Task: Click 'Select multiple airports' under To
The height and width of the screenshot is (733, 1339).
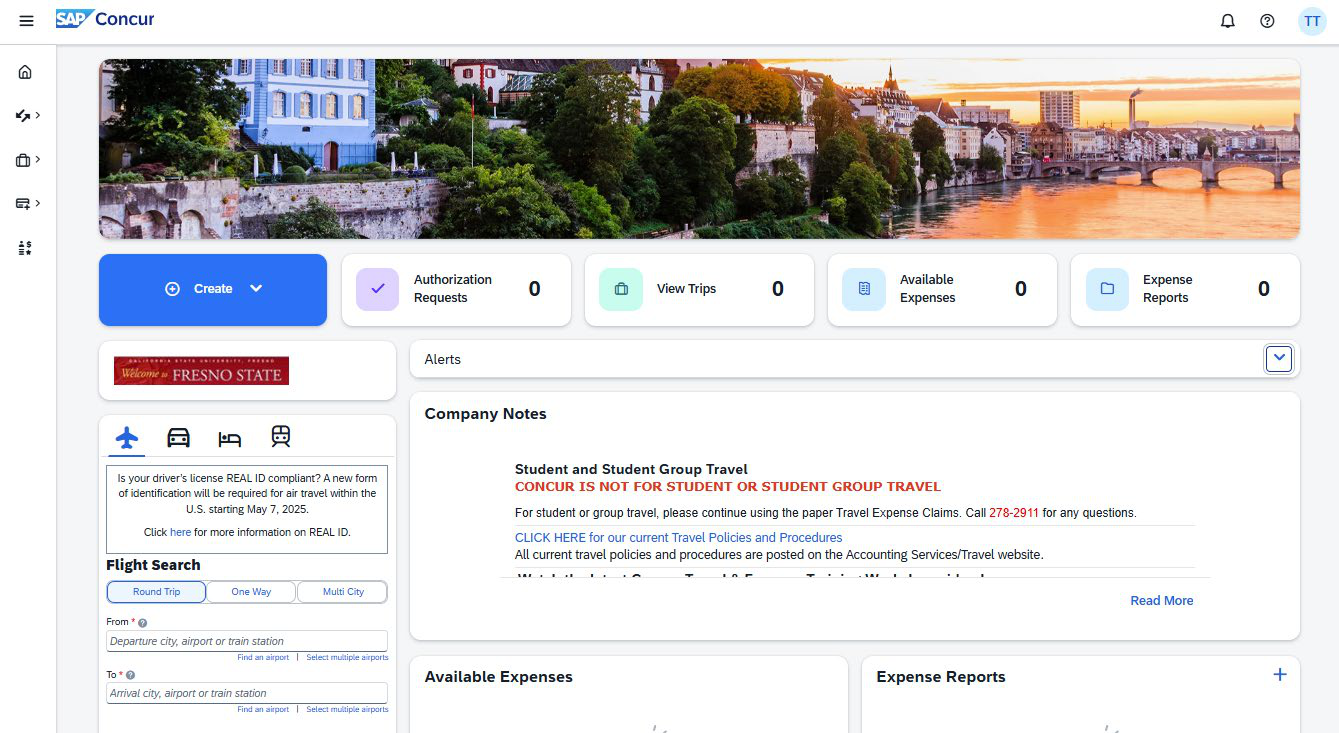Action: (347, 710)
